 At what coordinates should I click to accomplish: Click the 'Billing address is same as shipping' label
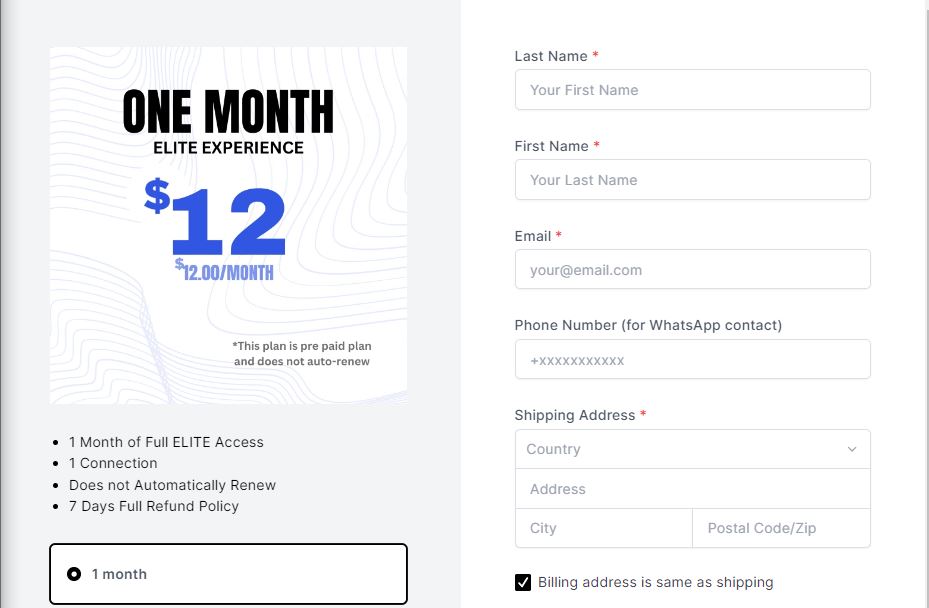pyautogui.click(x=655, y=583)
